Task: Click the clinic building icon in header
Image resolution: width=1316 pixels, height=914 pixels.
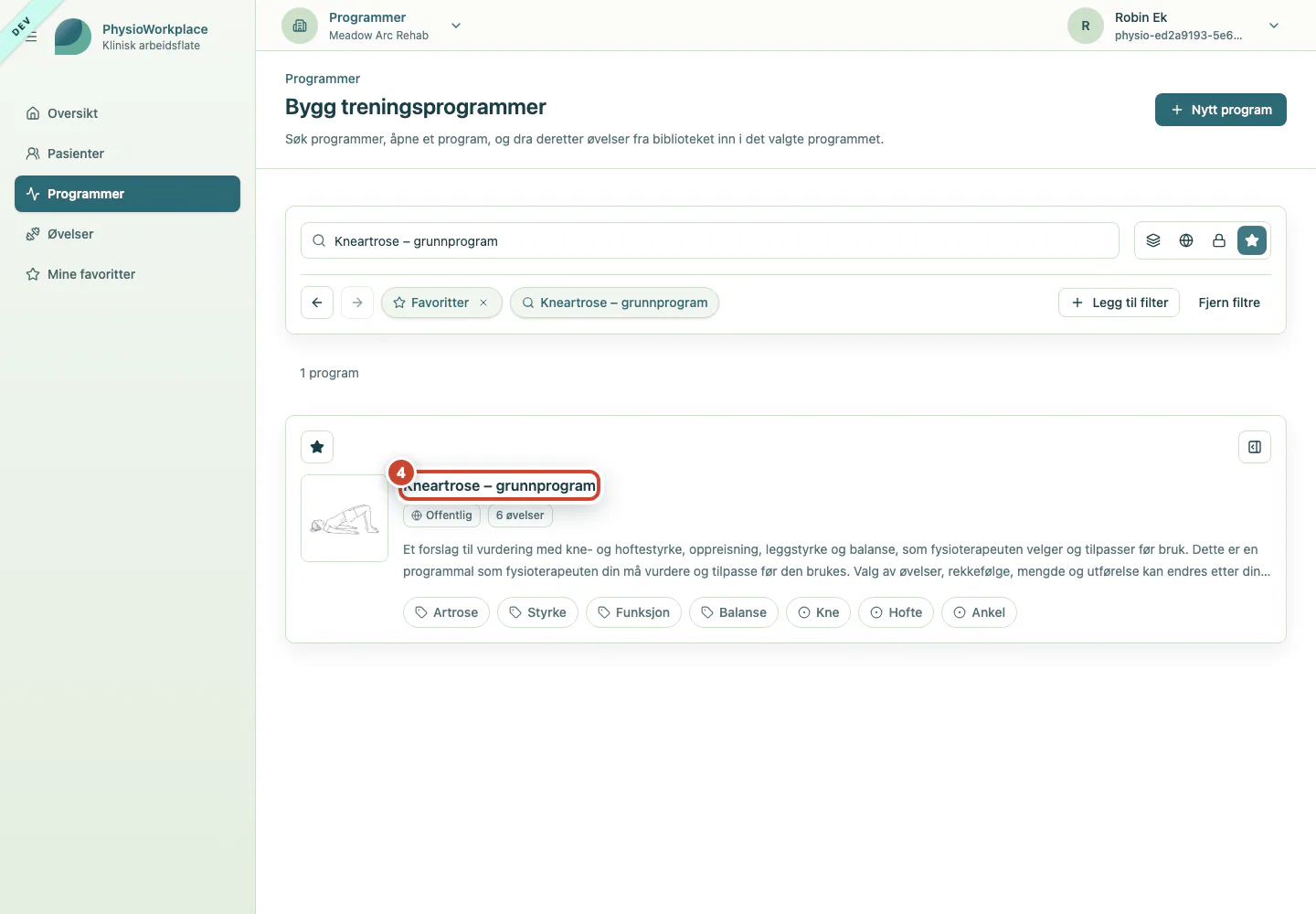Action: click(300, 26)
